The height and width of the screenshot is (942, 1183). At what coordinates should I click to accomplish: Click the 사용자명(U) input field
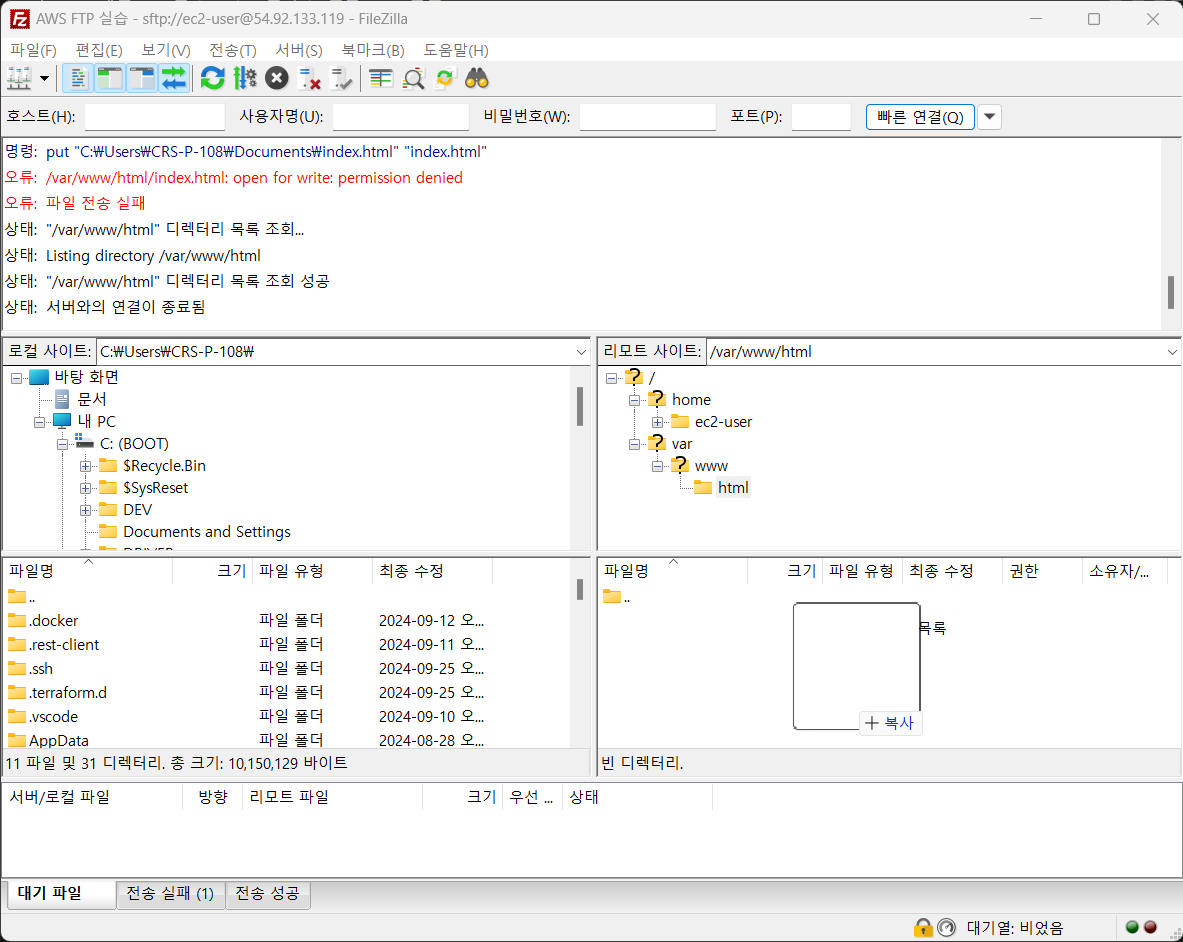[x=401, y=117]
